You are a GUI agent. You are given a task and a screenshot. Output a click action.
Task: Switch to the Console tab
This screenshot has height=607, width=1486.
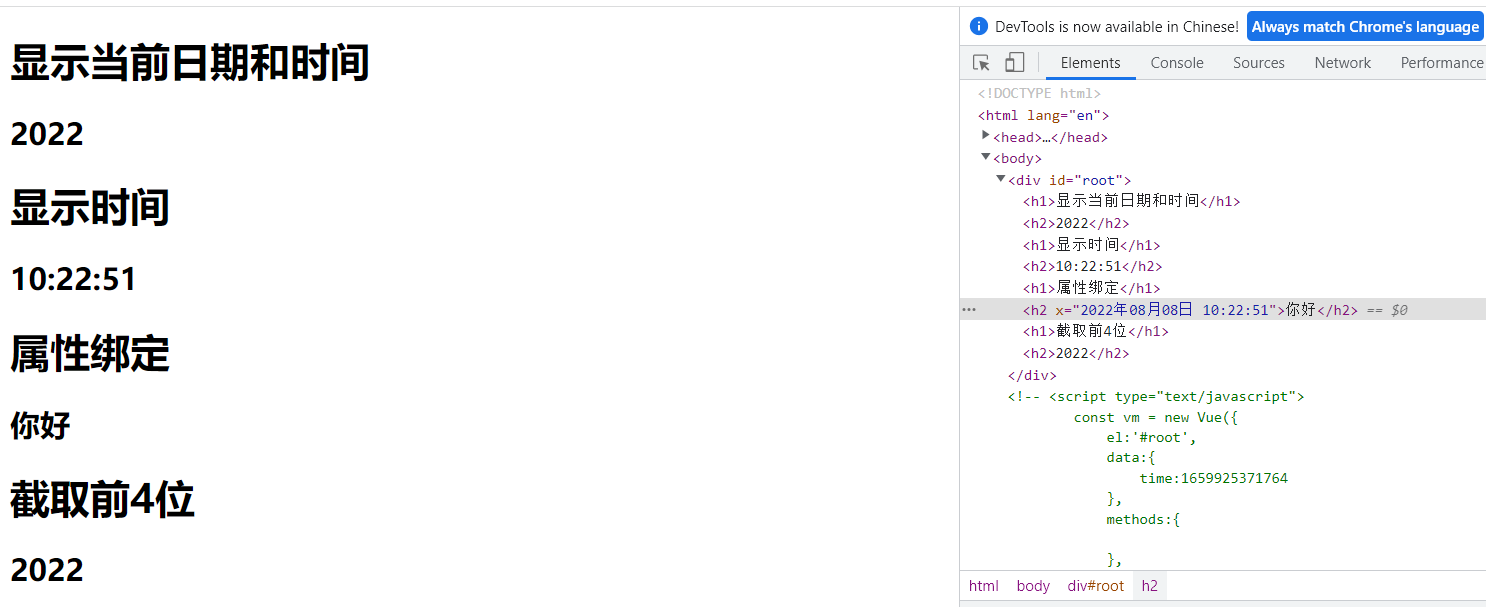(x=1177, y=63)
